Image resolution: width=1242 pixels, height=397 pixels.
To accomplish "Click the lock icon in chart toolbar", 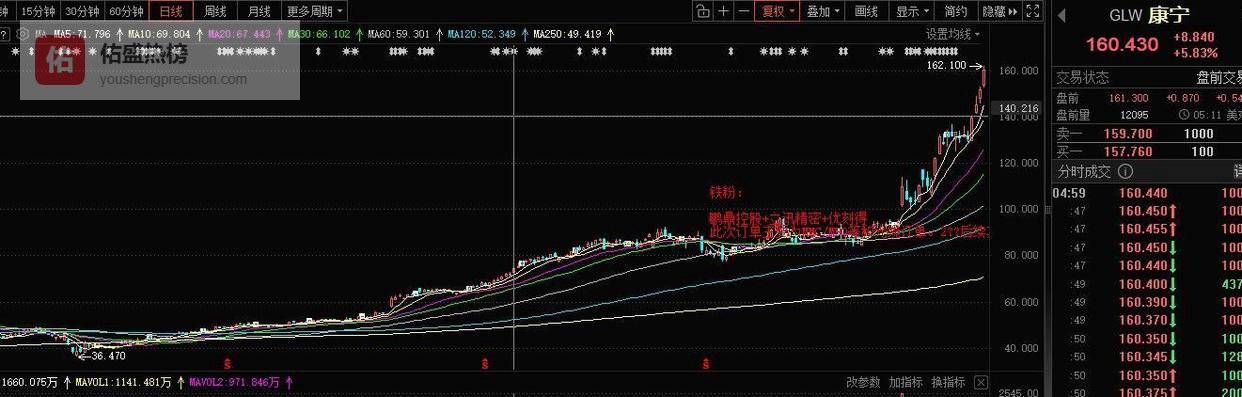I will pos(703,11).
